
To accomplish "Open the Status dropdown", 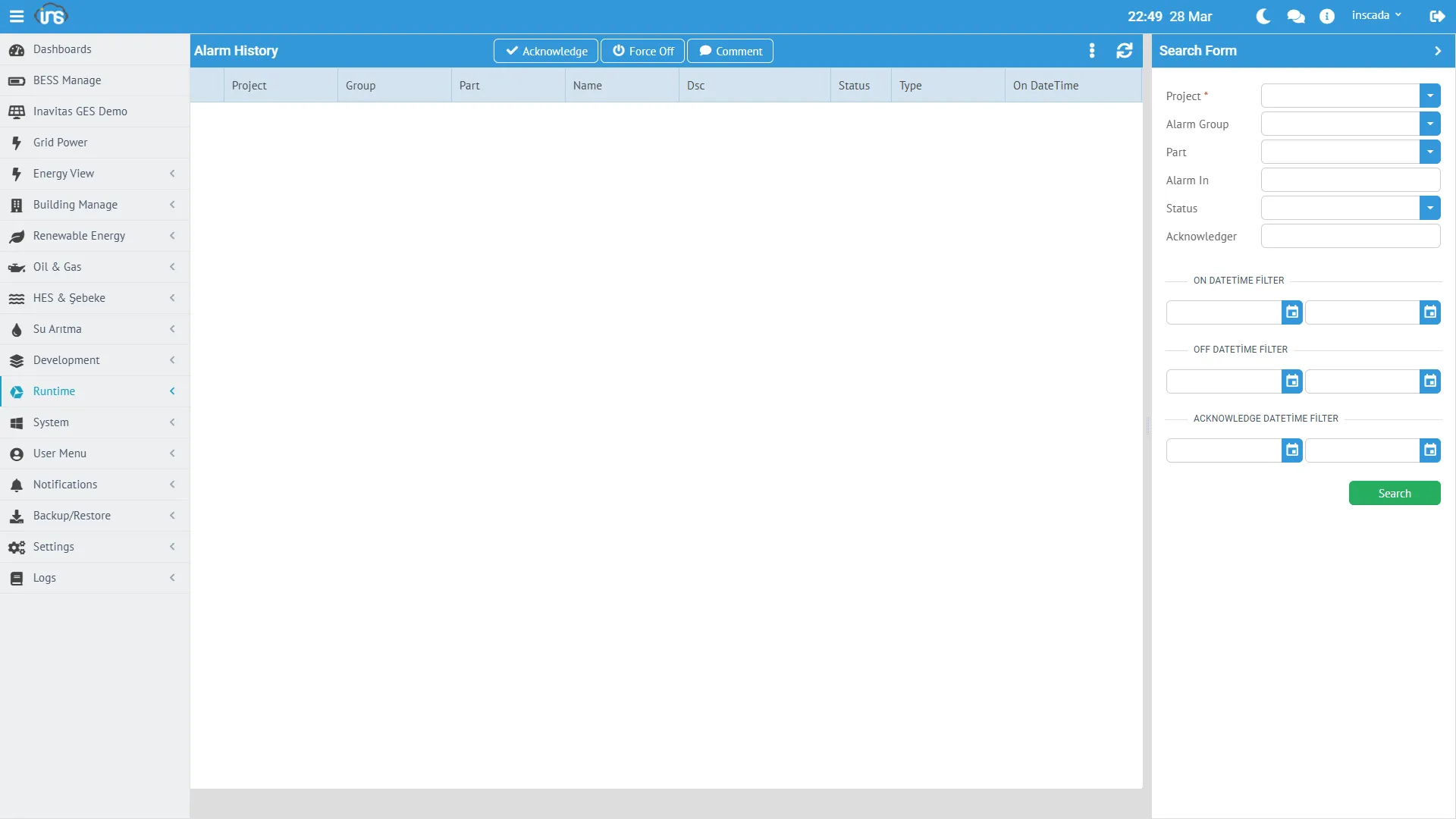I will (x=1429, y=208).
